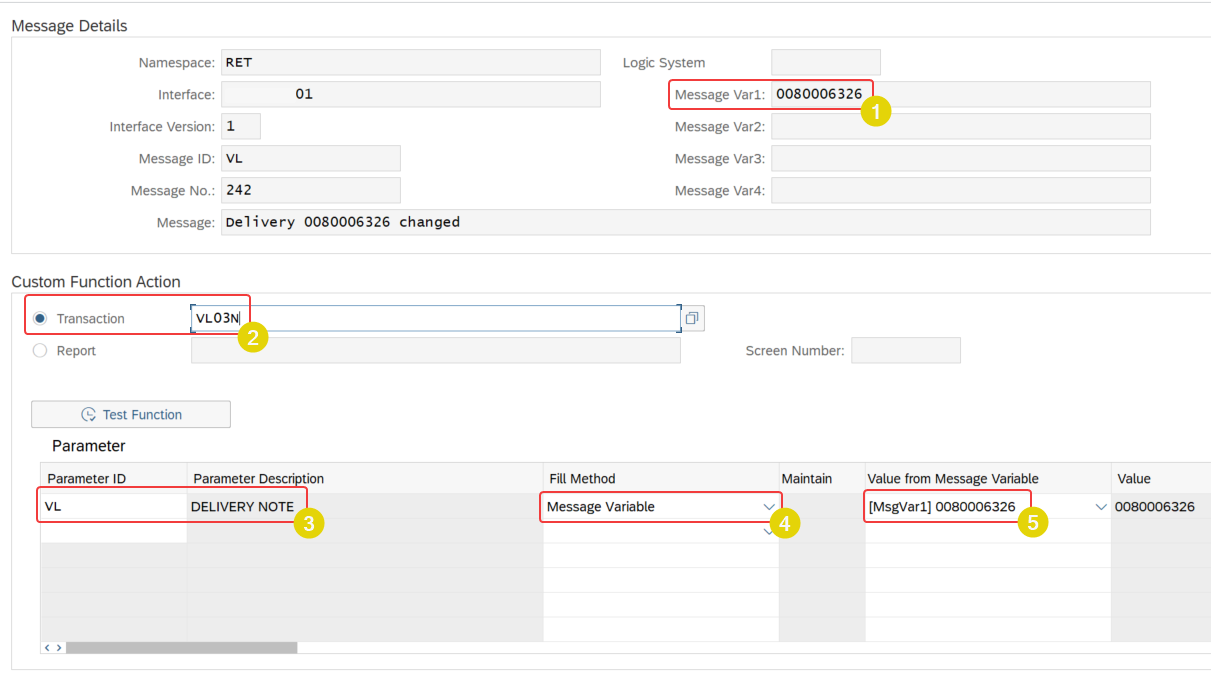Select the Transaction radio button

[40, 318]
